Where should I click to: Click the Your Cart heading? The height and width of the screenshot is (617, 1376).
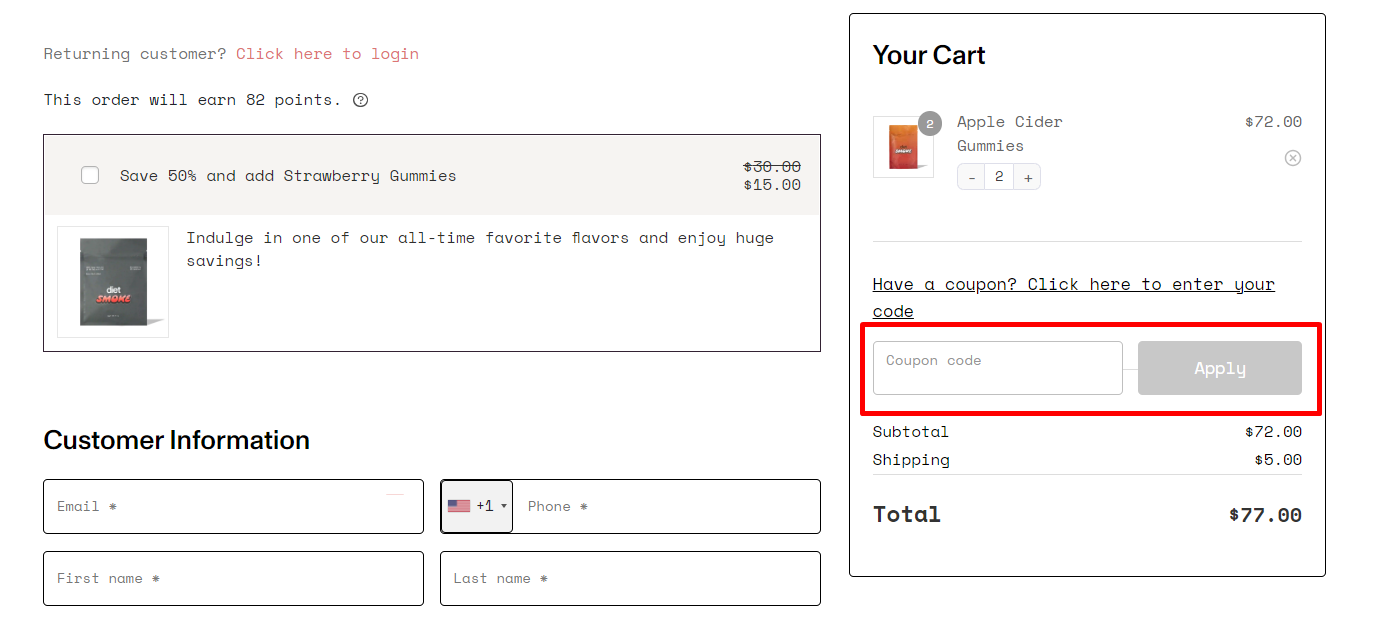point(929,55)
